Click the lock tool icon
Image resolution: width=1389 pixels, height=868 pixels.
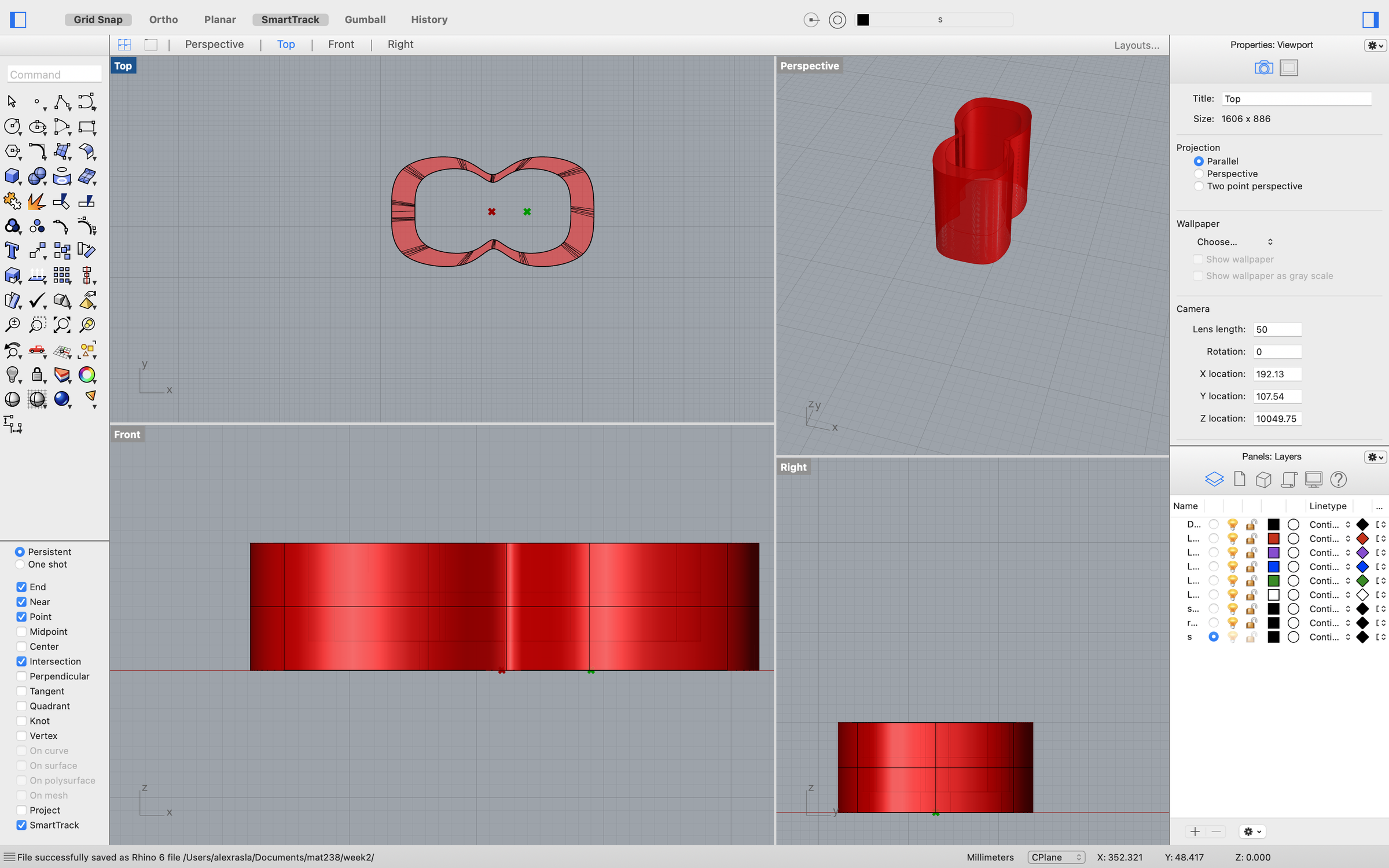point(38,375)
